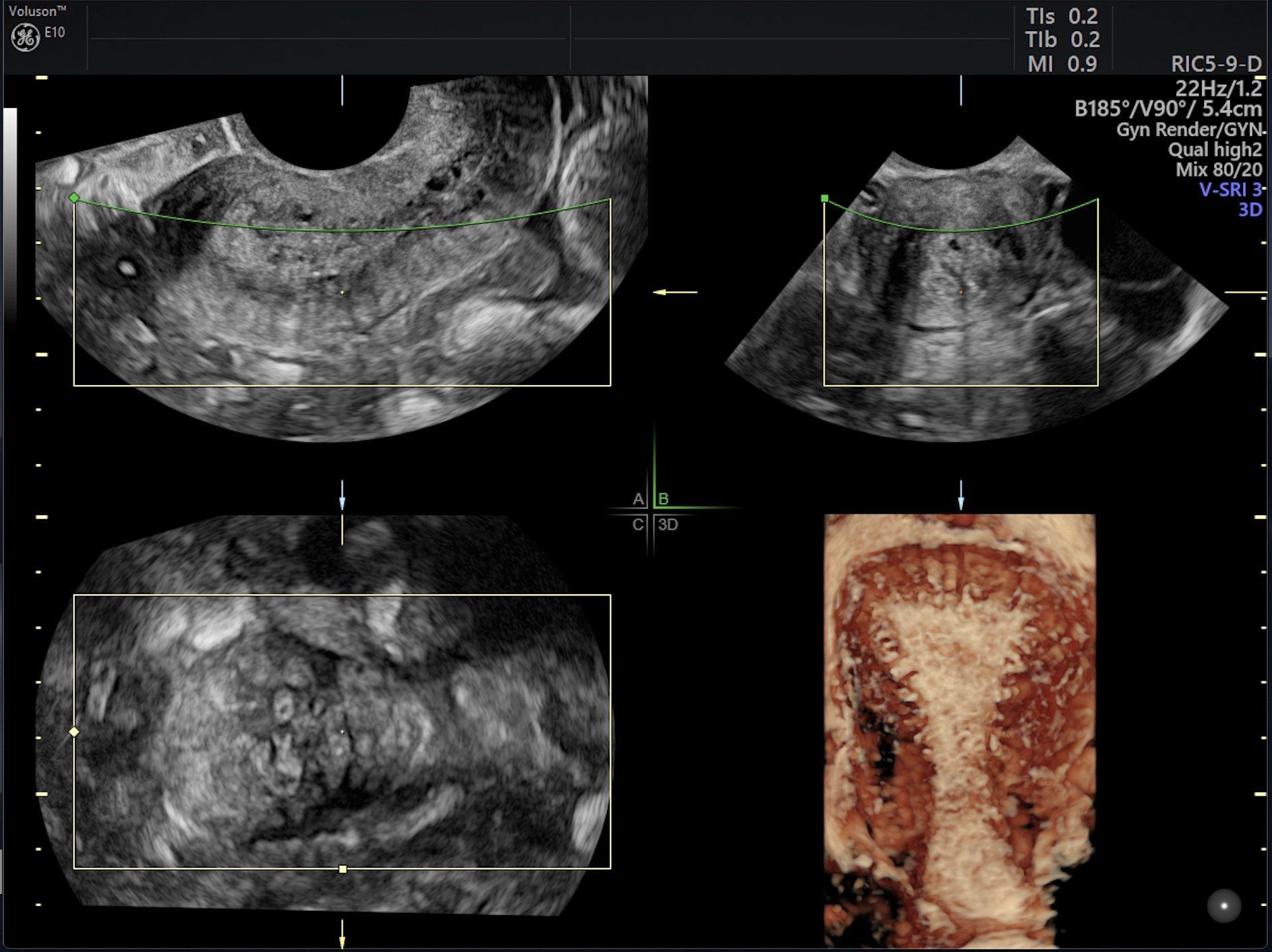The image size is (1272, 952).
Task: Click the Qual high2 quality setting
Action: click(1214, 150)
